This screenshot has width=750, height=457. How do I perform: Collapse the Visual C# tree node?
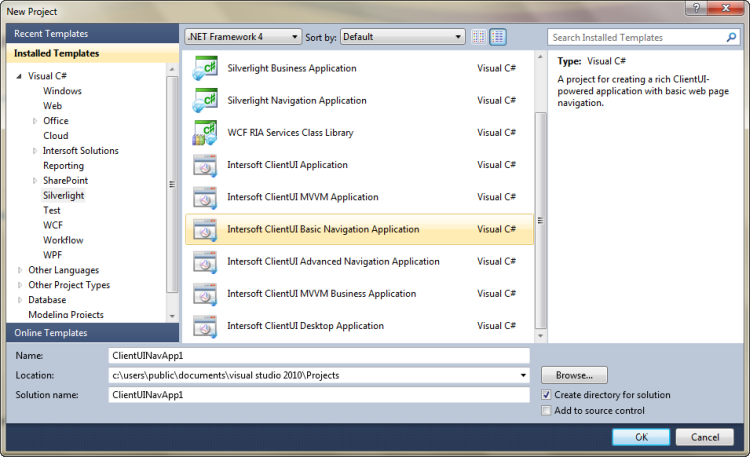tap(19, 76)
